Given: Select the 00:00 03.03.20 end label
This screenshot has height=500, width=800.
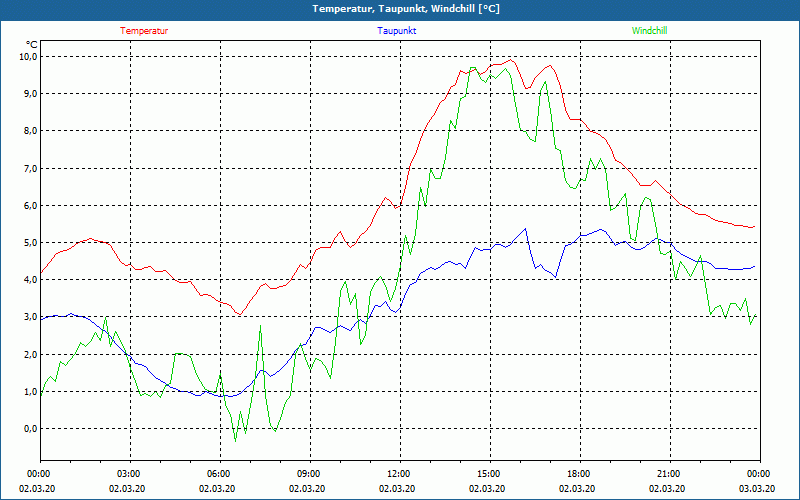Looking at the screenshot, I should 757,481.
